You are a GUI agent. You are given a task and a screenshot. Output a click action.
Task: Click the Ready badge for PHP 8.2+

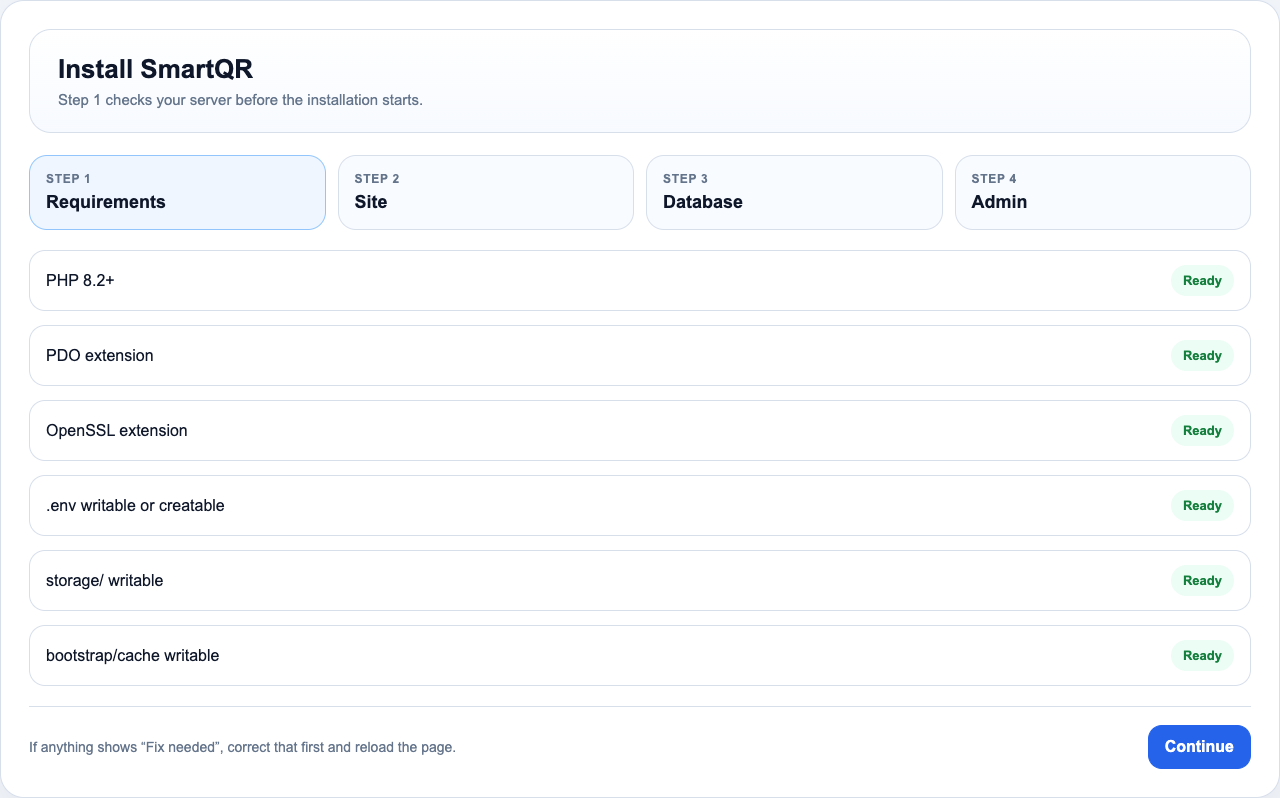click(x=1202, y=281)
